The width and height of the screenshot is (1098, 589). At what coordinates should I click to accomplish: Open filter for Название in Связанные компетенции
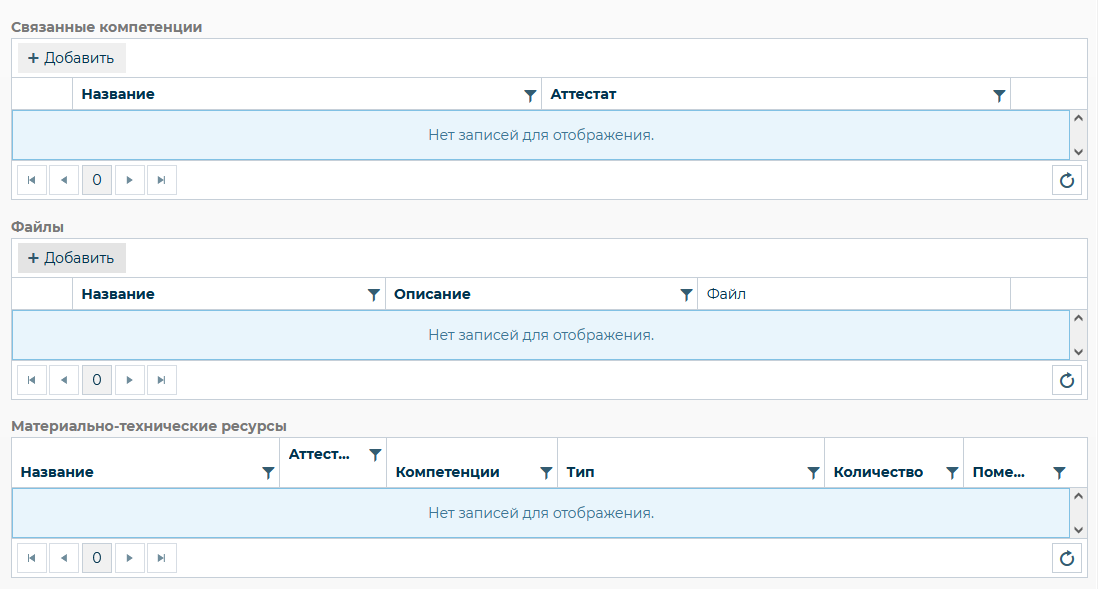[x=530, y=95]
